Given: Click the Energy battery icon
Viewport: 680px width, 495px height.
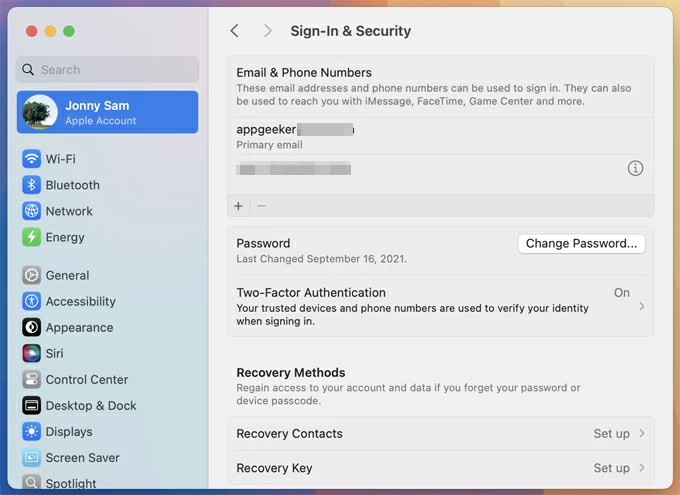Looking at the screenshot, I should (31, 237).
